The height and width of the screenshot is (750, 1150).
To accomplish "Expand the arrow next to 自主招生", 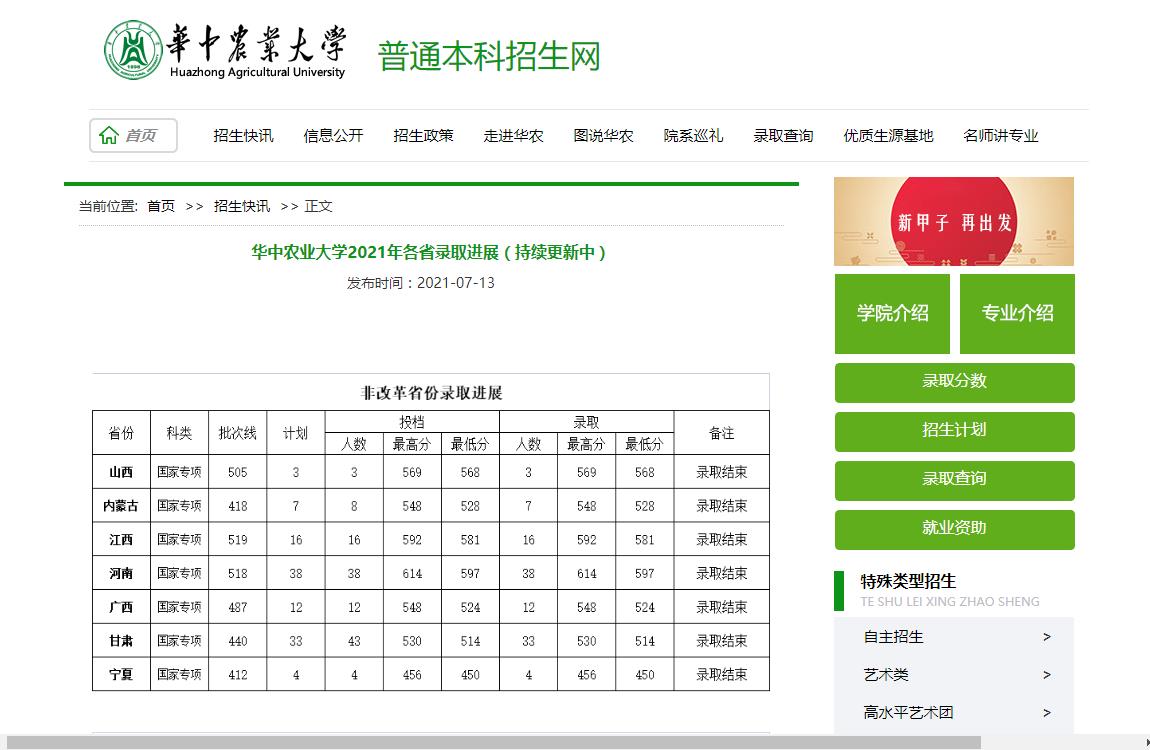I will [x=1047, y=637].
